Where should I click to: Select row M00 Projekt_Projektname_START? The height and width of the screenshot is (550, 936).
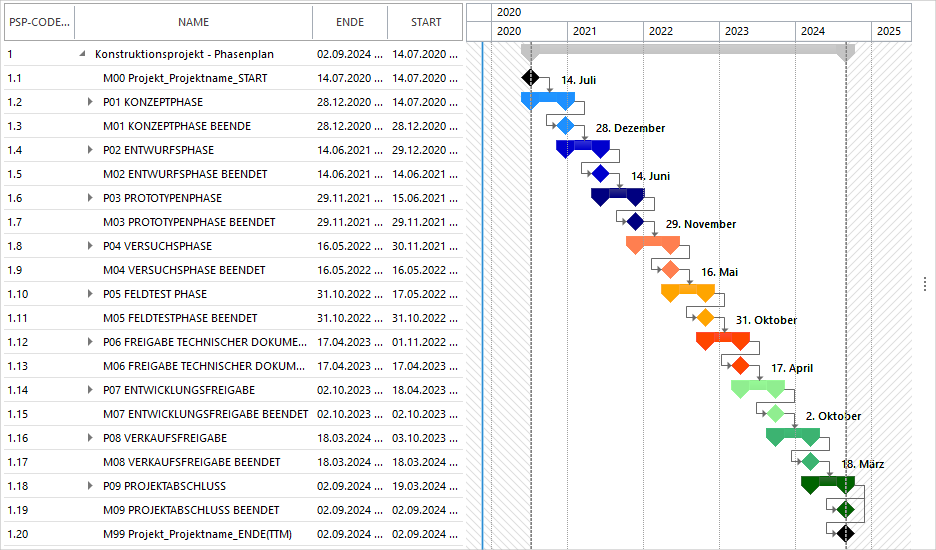[233, 78]
